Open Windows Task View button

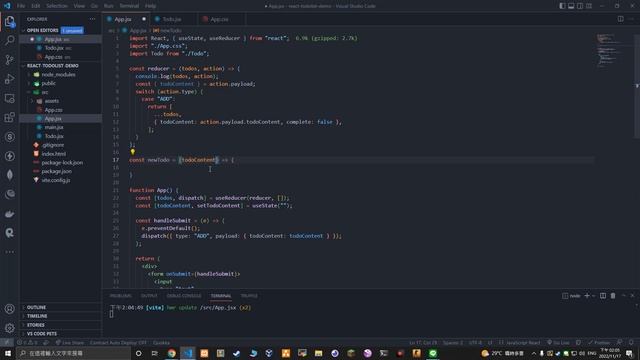[155, 353]
